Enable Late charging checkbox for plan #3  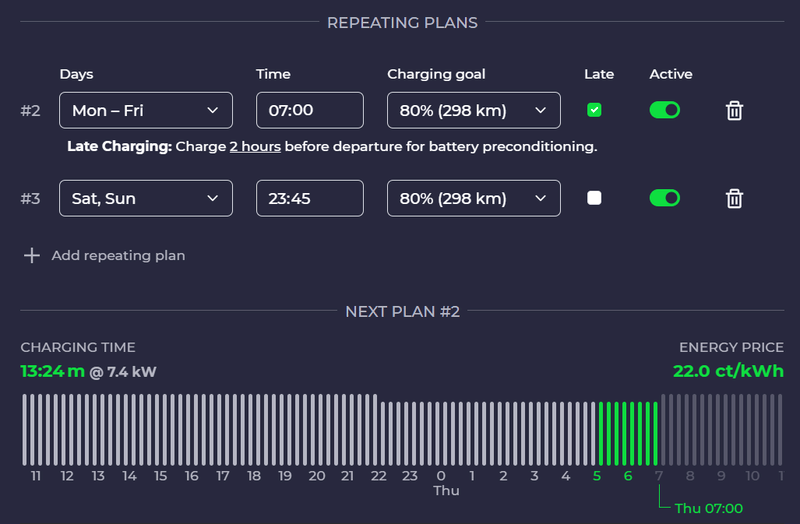tap(594, 198)
